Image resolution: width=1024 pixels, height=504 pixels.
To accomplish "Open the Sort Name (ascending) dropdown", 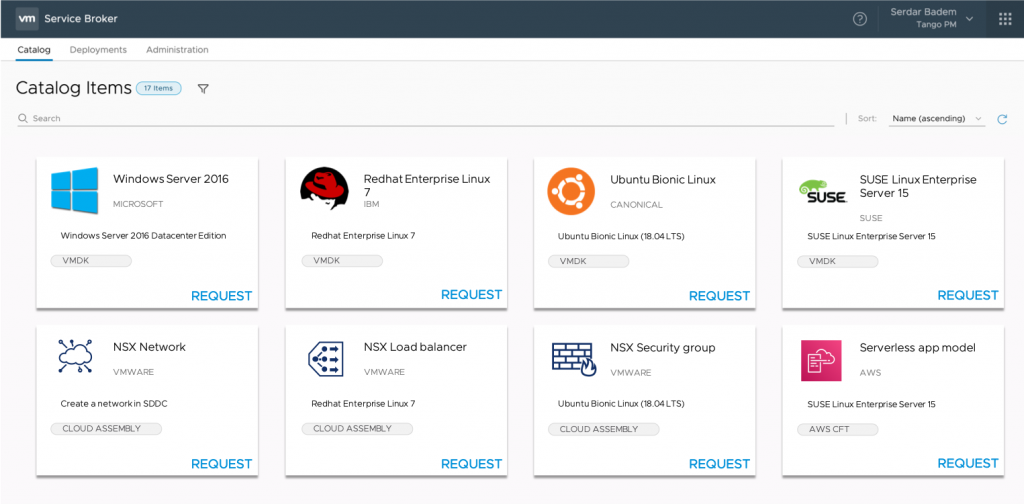I will pos(936,119).
